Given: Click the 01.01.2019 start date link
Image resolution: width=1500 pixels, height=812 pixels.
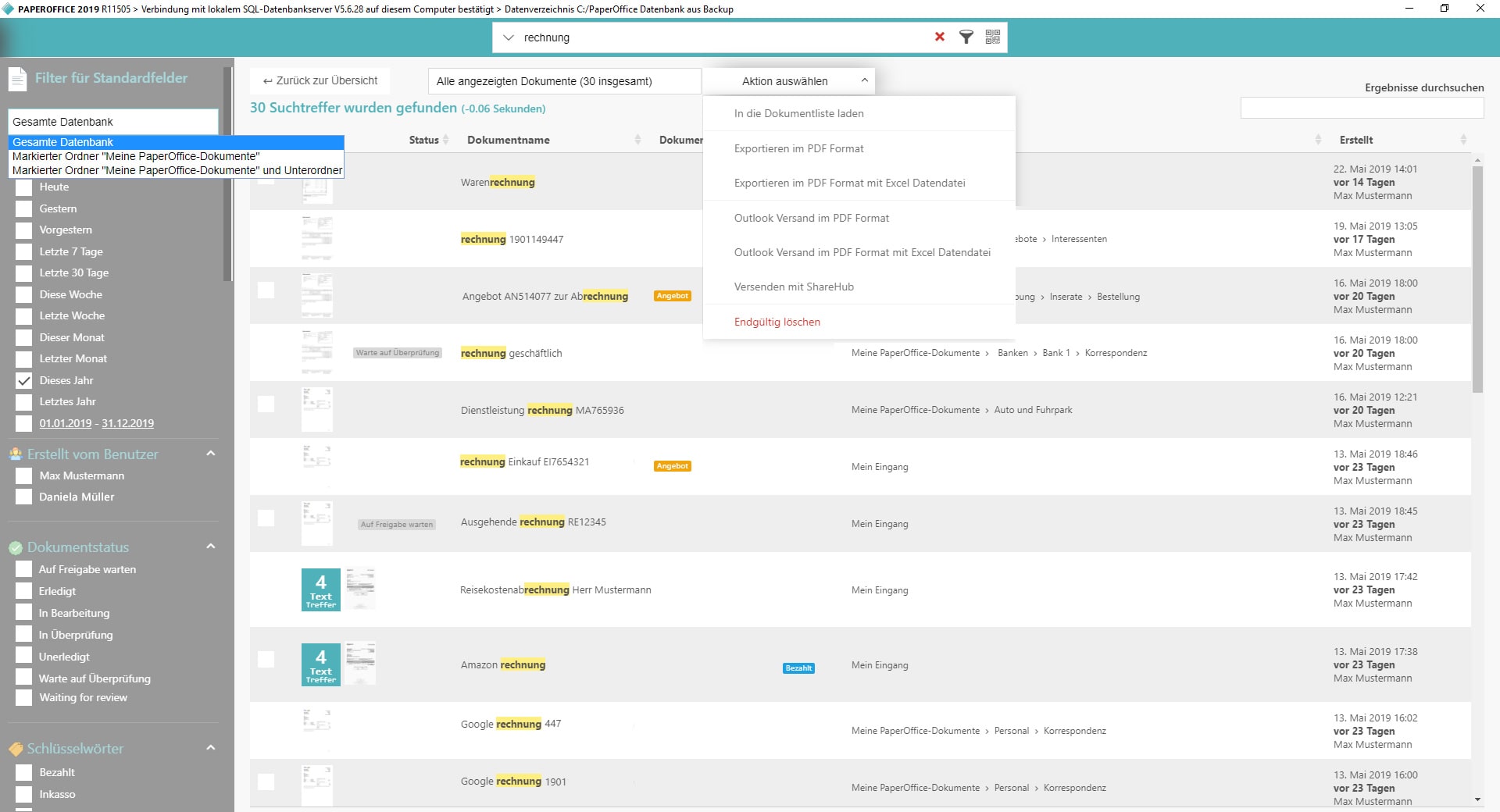Looking at the screenshot, I should pyautogui.click(x=66, y=423).
